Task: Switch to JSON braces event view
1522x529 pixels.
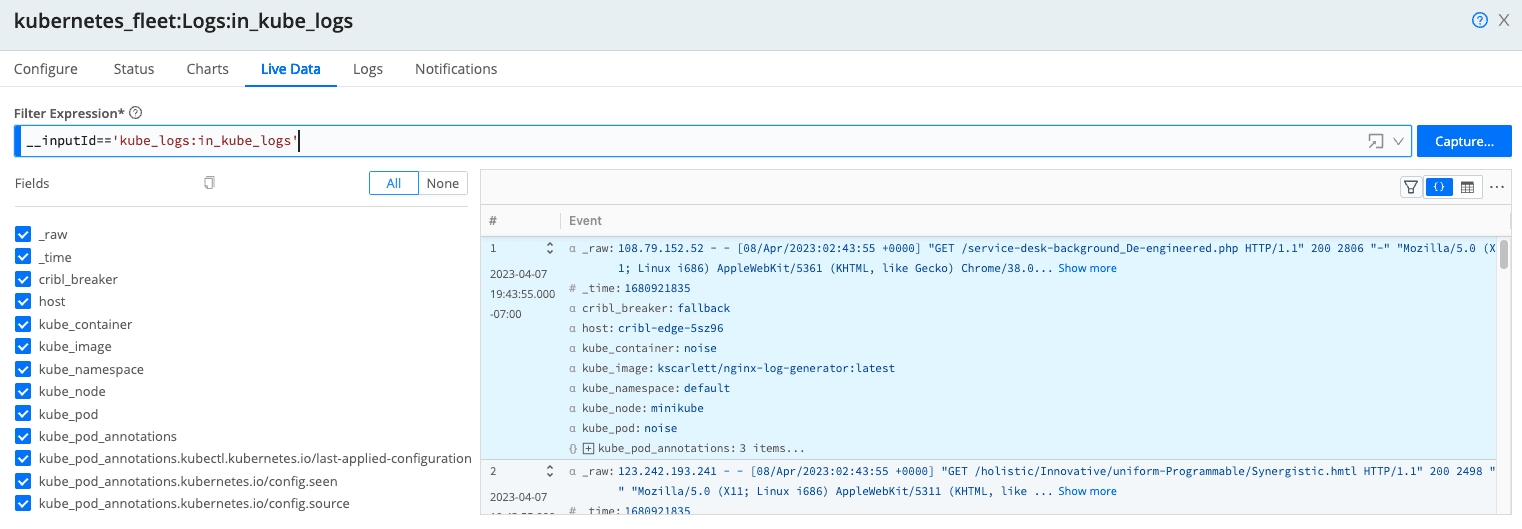Action: tap(1439, 187)
